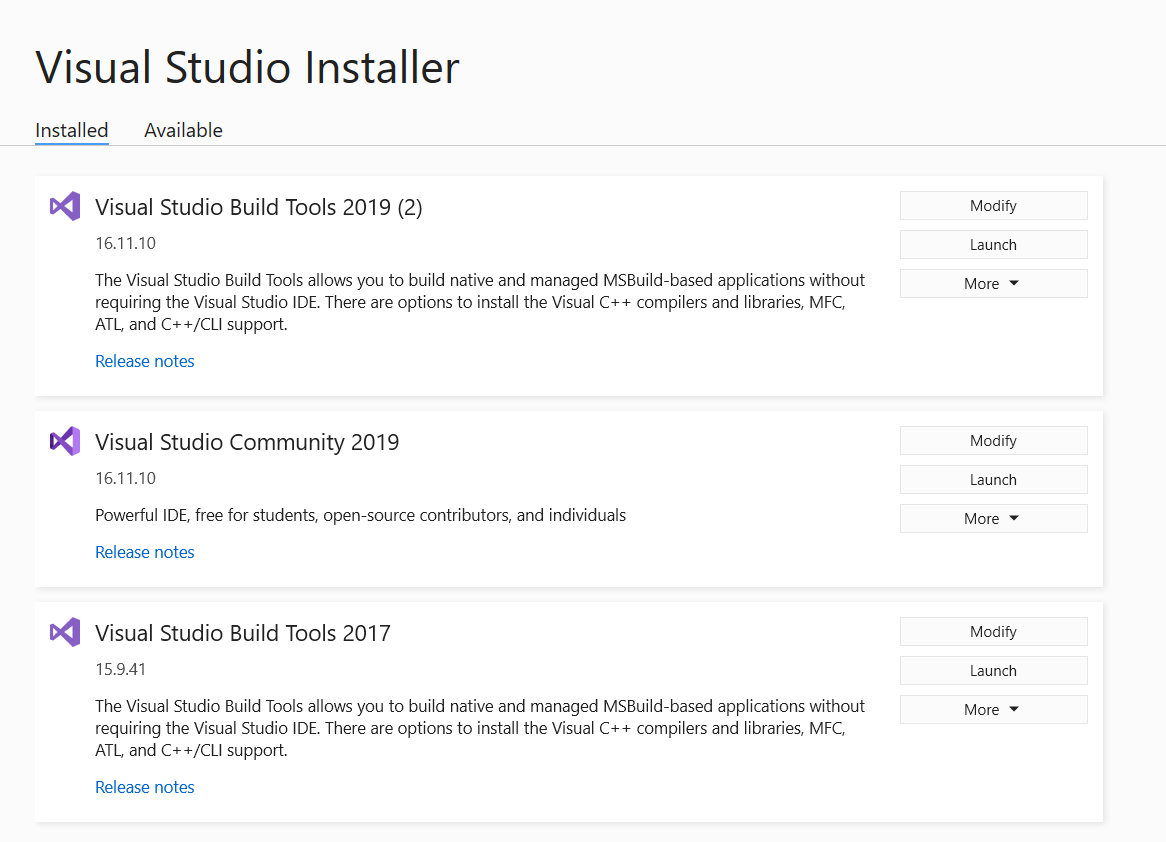This screenshot has height=842, width=1166.
Task: Click version 16.11.10 under Community 2019
Action: pos(126,478)
